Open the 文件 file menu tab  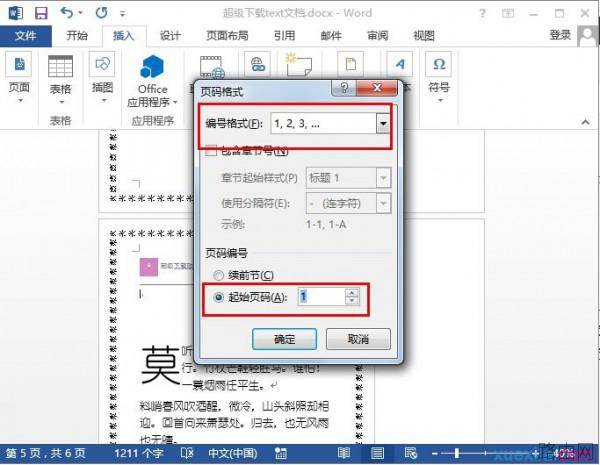pyautogui.click(x=26, y=36)
